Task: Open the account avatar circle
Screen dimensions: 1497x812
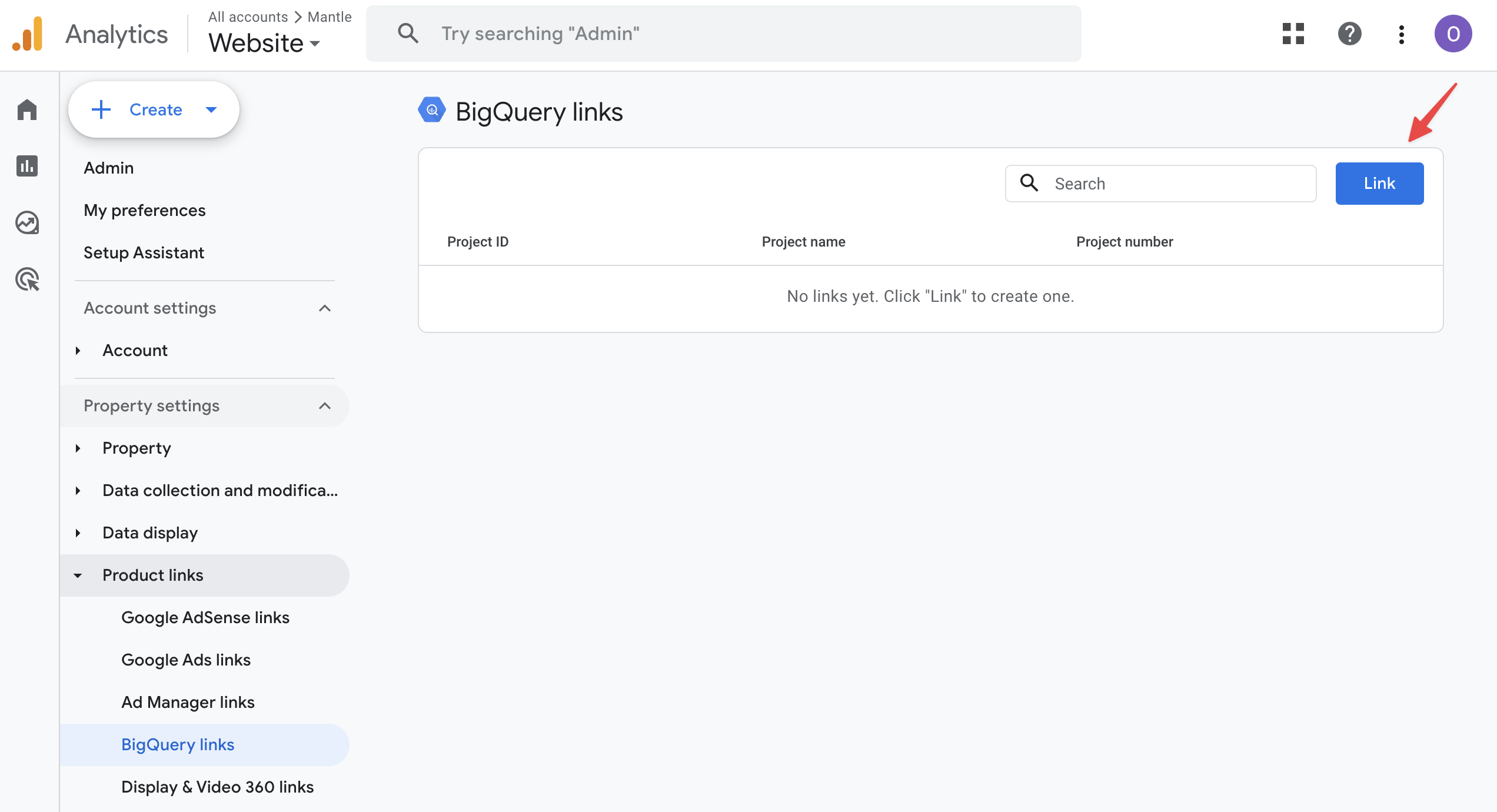Action: tap(1453, 34)
